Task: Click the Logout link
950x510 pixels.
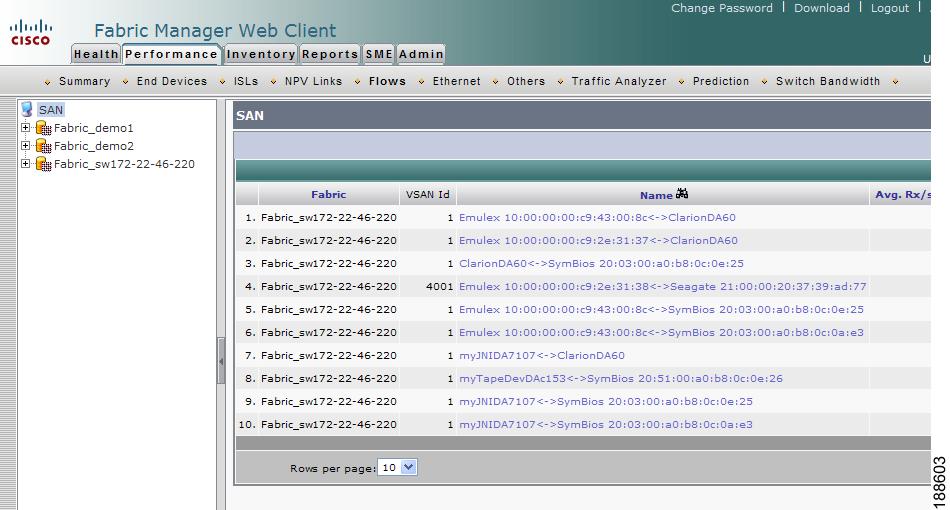Action: (889, 8)
